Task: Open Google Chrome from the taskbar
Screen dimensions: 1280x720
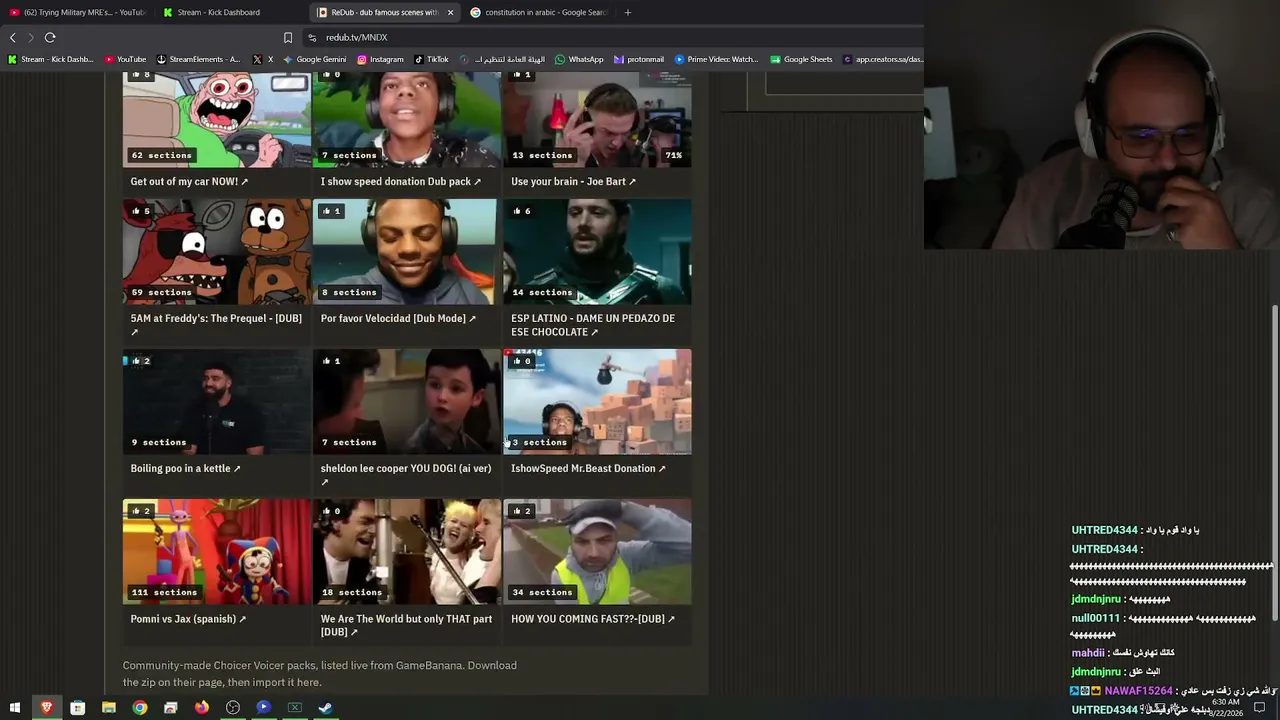Action: pyautogui.click(x=140, y=708)
